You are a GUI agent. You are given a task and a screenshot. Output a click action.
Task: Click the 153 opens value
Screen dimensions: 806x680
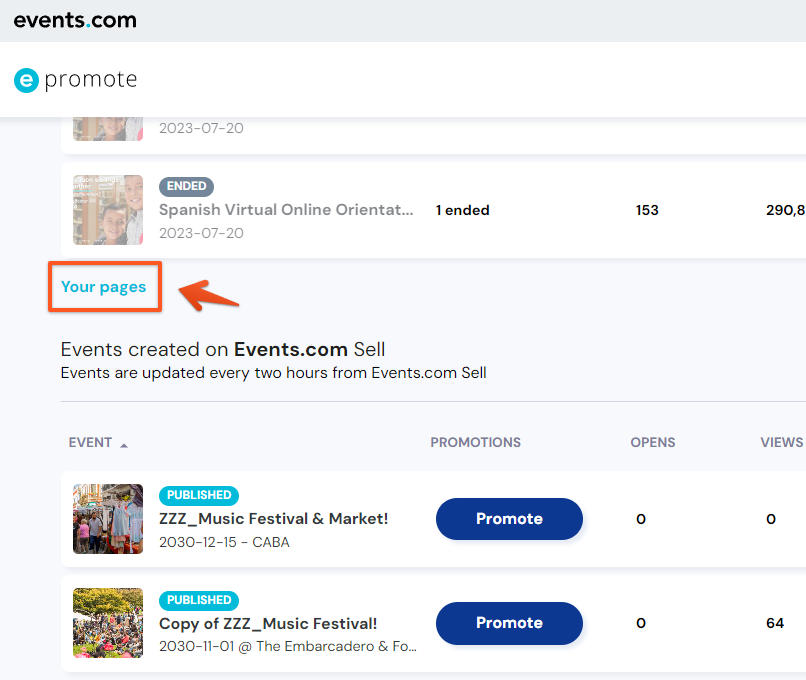click(647, 210)
